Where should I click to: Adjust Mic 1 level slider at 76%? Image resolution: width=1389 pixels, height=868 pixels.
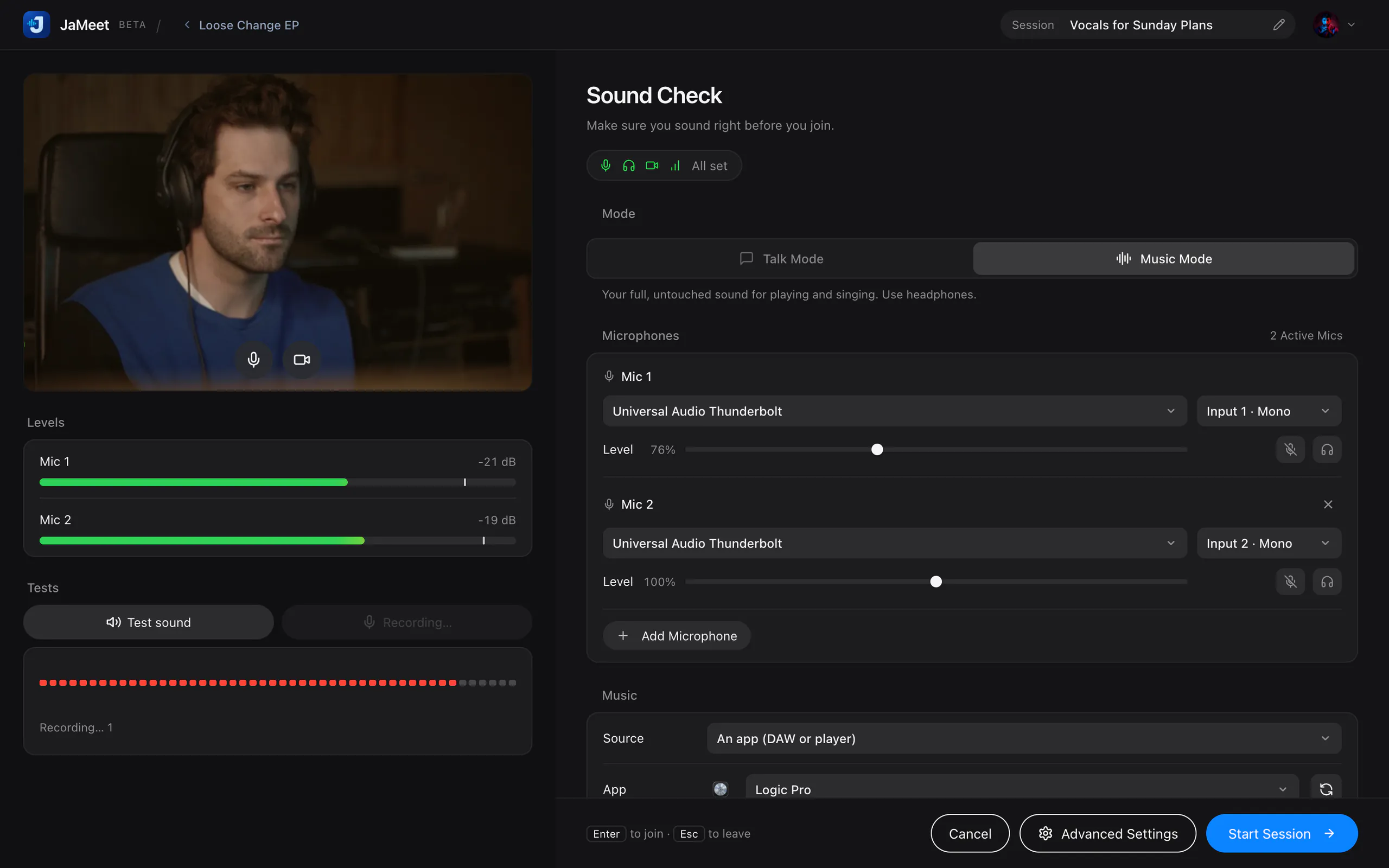coord(877,450)
